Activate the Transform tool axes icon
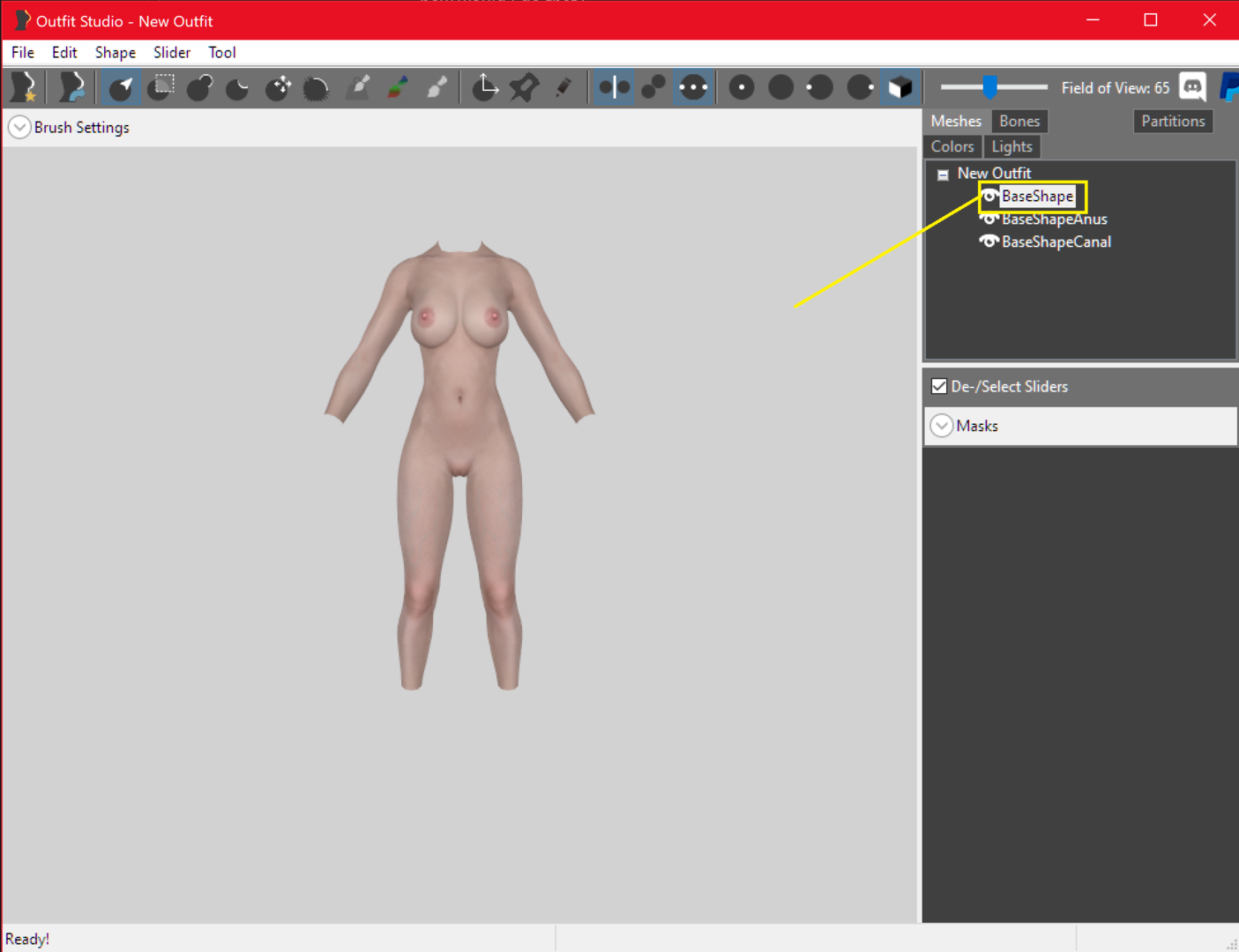 485,87
